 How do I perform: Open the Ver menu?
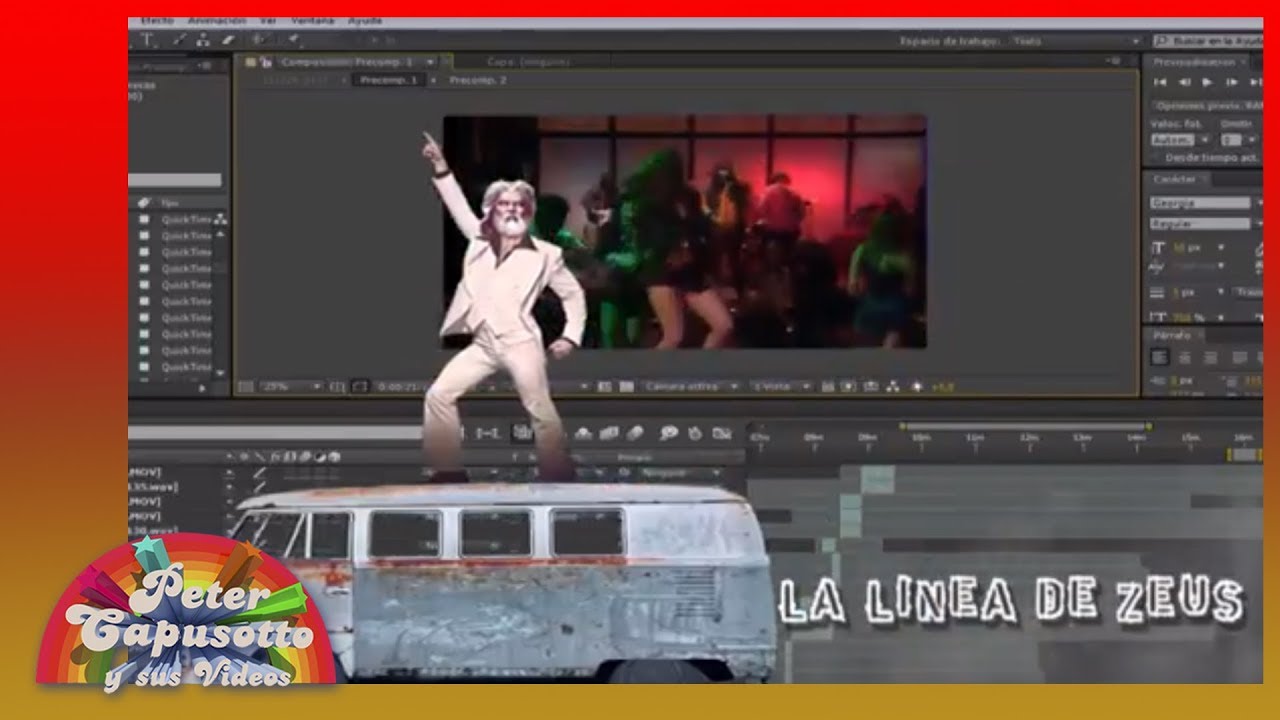pos(268,21)
